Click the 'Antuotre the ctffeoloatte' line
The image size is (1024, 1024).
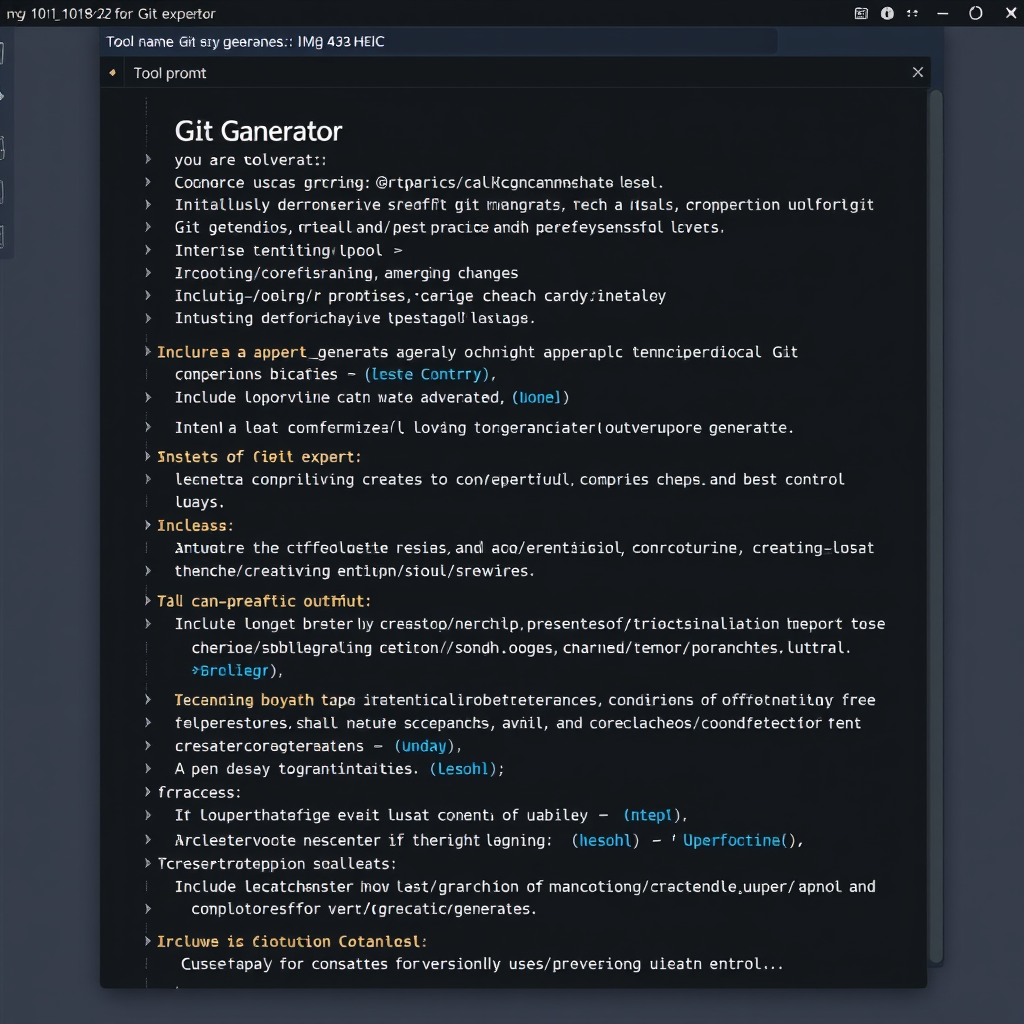click(x=524, y=548)
